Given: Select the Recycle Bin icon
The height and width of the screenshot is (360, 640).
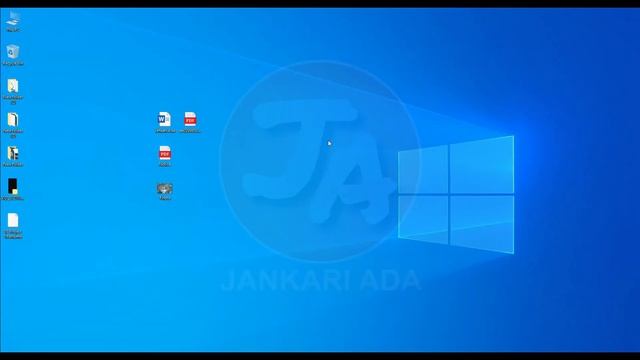Looking at the screenshot, I should coord(13,52).
